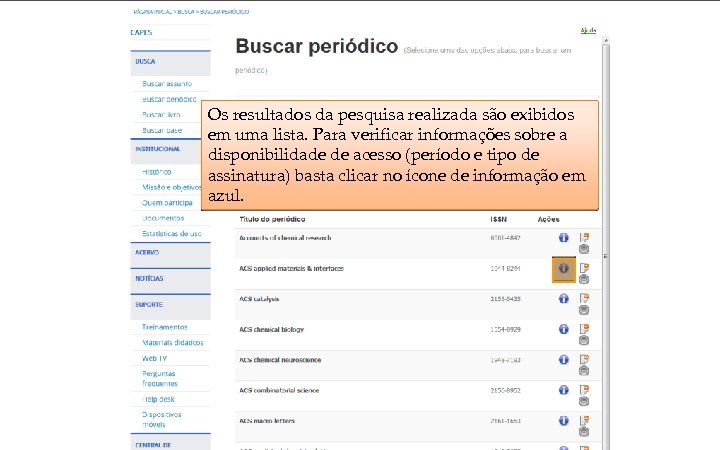
Task: Open Dispositivos móveis link
Action: point(162,419)
